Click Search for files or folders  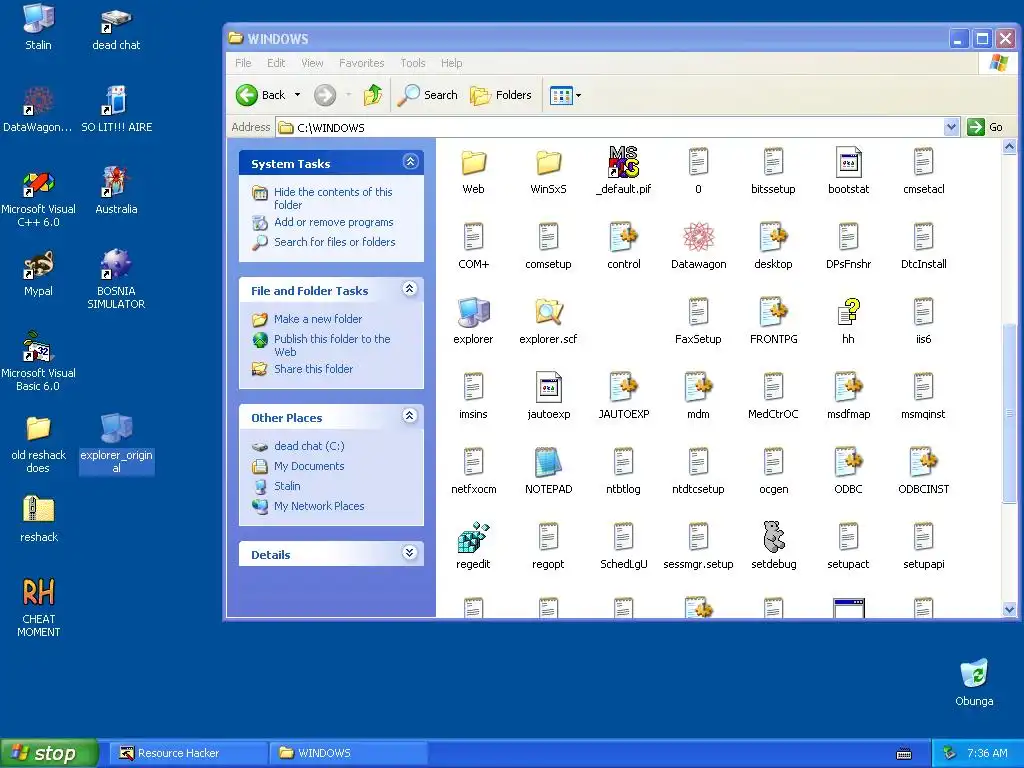pyautogui.click(x=334, y=242)
